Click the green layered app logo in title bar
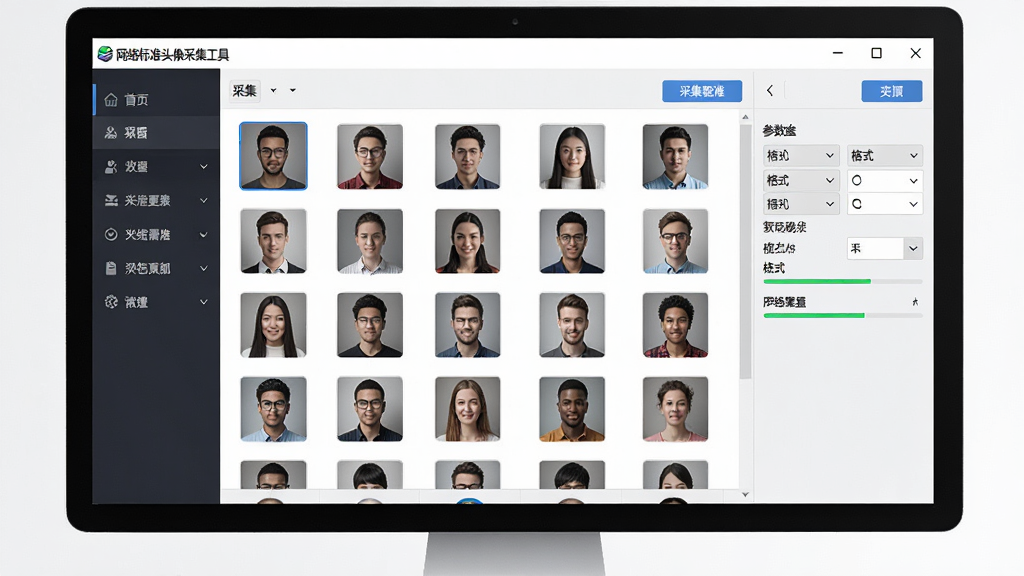The width and height of the screenshot is (1024, 576). 105,54
